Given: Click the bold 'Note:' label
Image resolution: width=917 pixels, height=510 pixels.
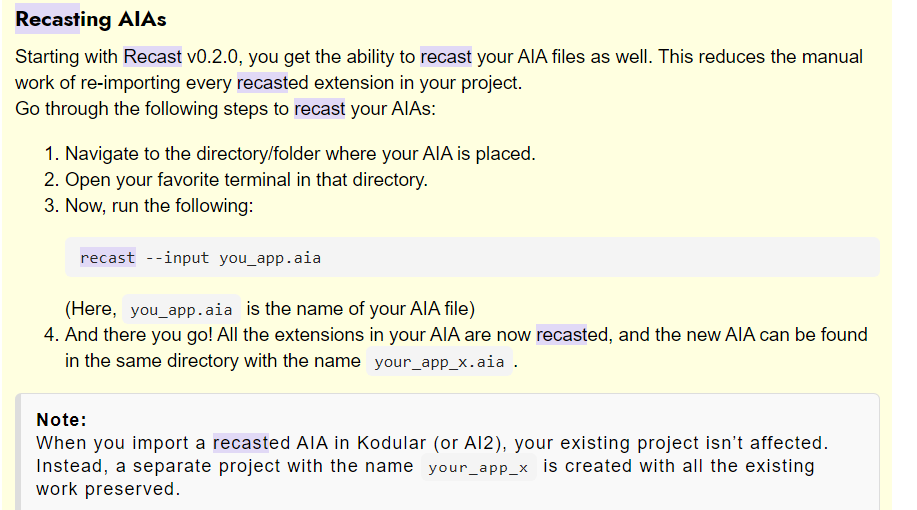Looking at the screenshot, I should 61,420.
